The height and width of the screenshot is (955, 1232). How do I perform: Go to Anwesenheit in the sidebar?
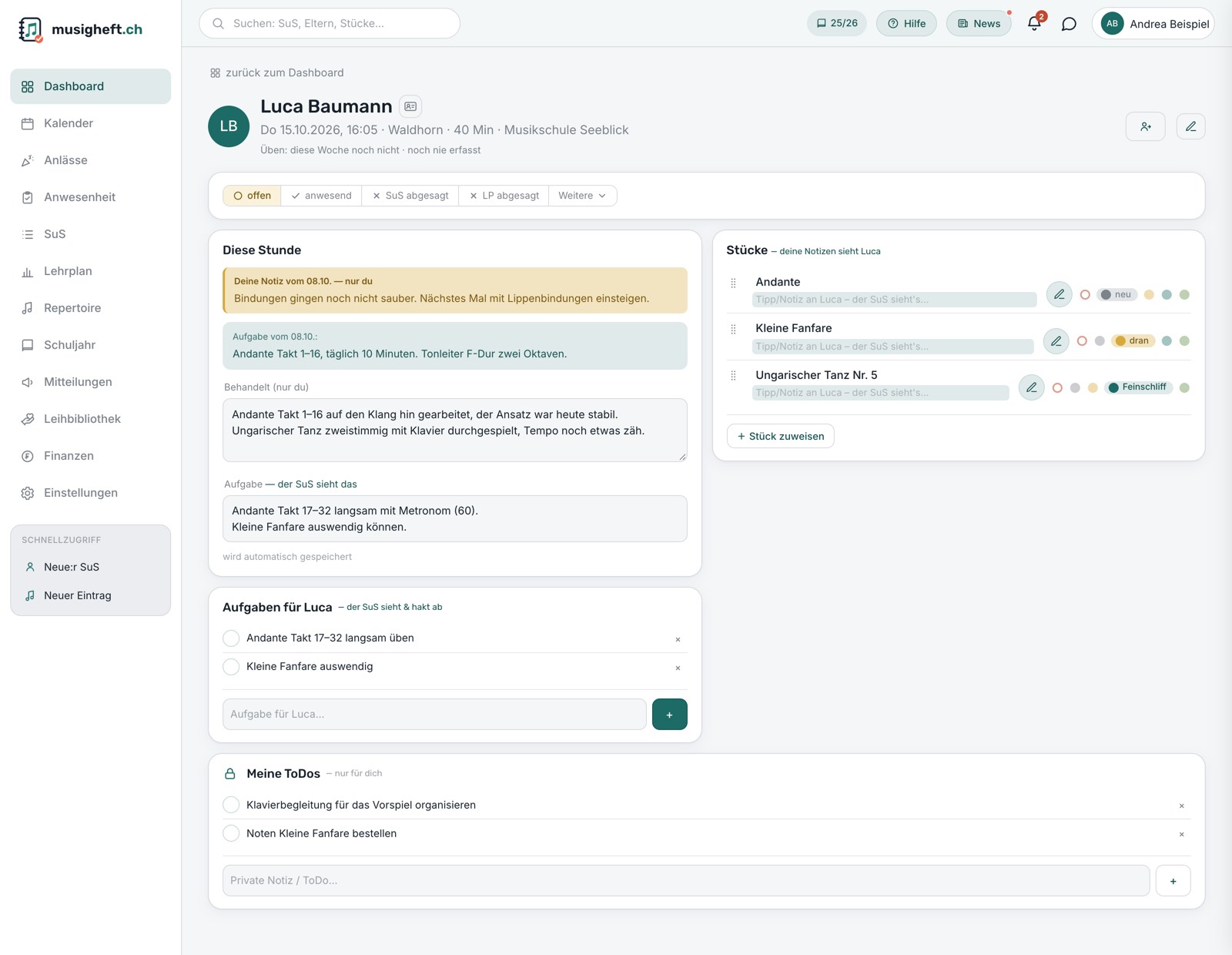pyautogui.click(x=90, y=197)
